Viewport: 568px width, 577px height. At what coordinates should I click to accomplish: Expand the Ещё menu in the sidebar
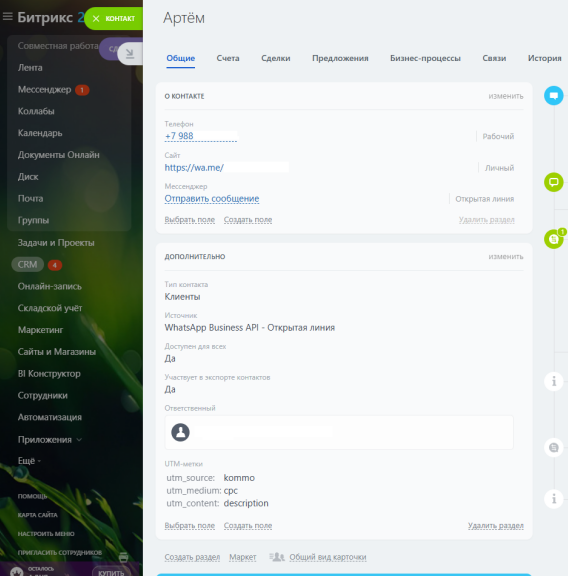point(29,461)
